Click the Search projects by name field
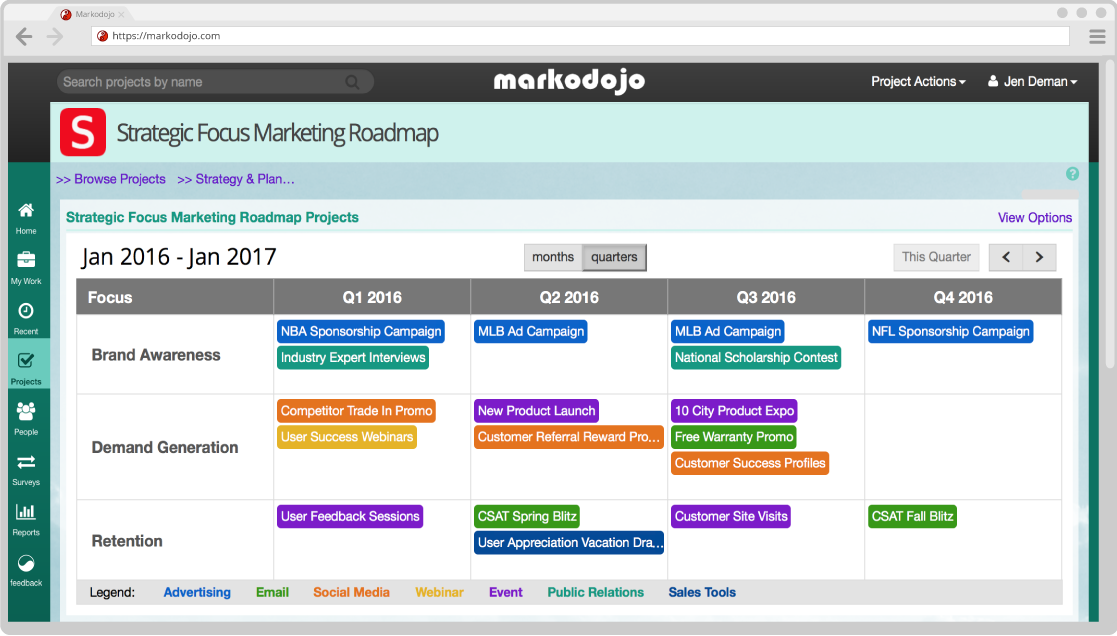Viewport: 1117px width, 636px height. click(203, 82)
